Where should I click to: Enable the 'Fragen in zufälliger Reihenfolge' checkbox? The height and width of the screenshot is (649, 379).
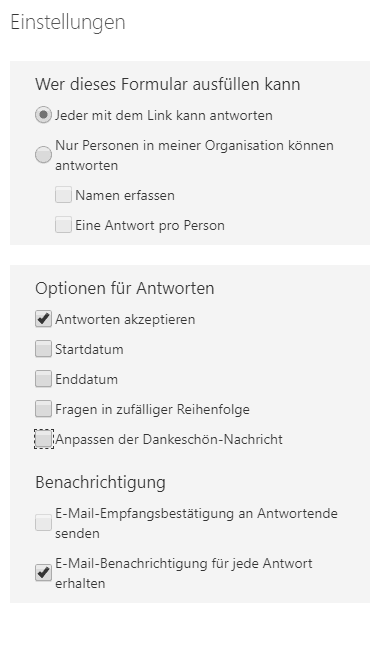pyautogui.click(x=43, y=409)
